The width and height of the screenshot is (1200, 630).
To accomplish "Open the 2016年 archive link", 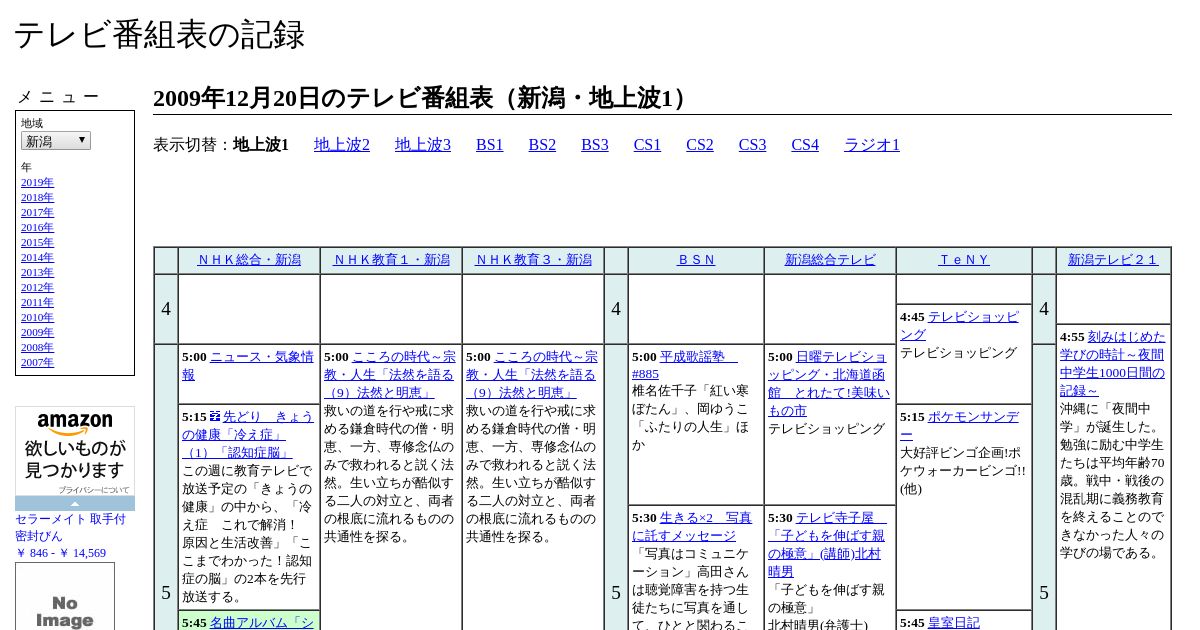I will pos(37,228).
